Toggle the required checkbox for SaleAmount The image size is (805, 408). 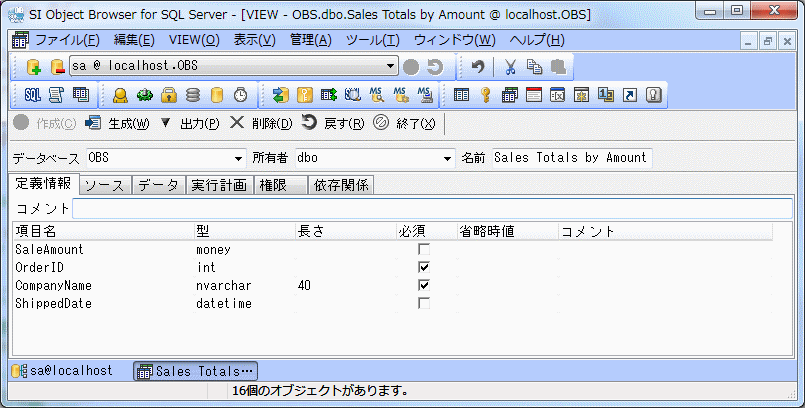(x=424, y=249)
